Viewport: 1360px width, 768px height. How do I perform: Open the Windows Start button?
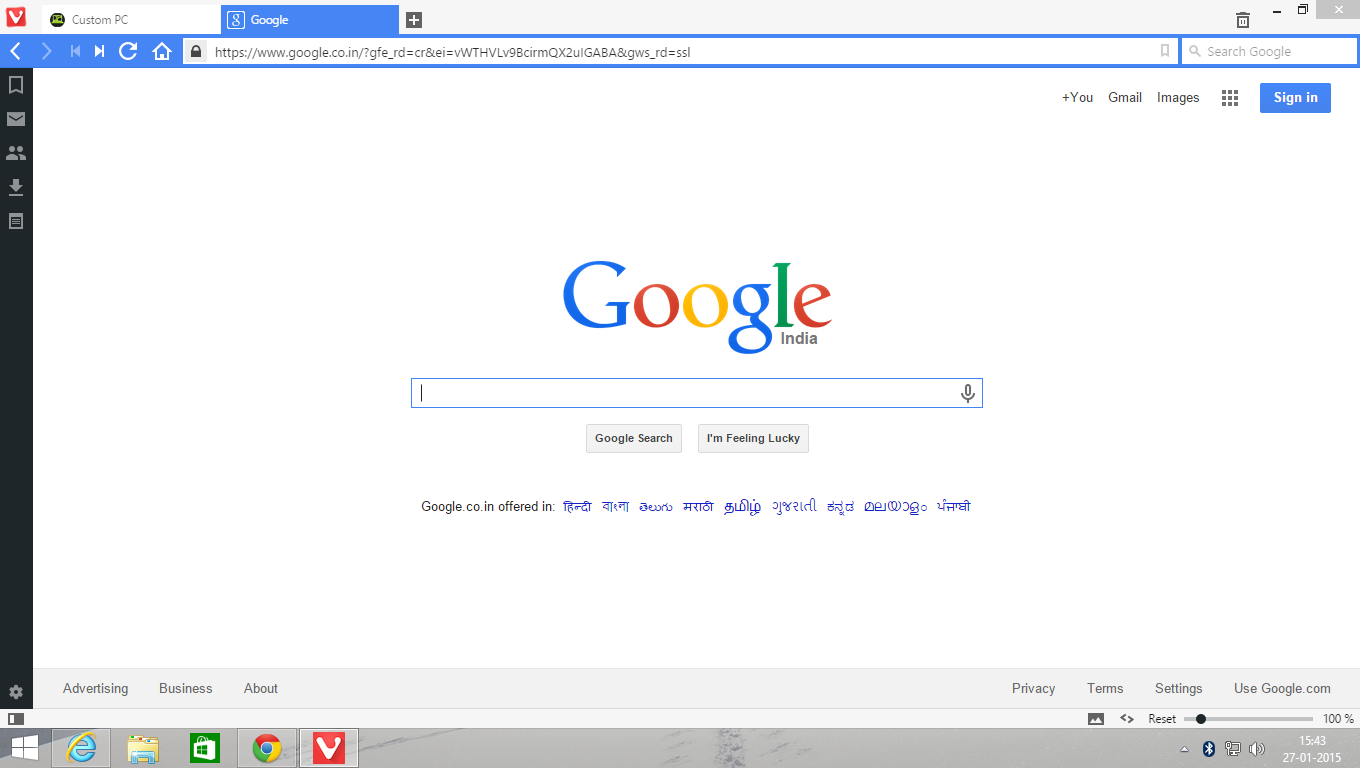tap(25, 748)
